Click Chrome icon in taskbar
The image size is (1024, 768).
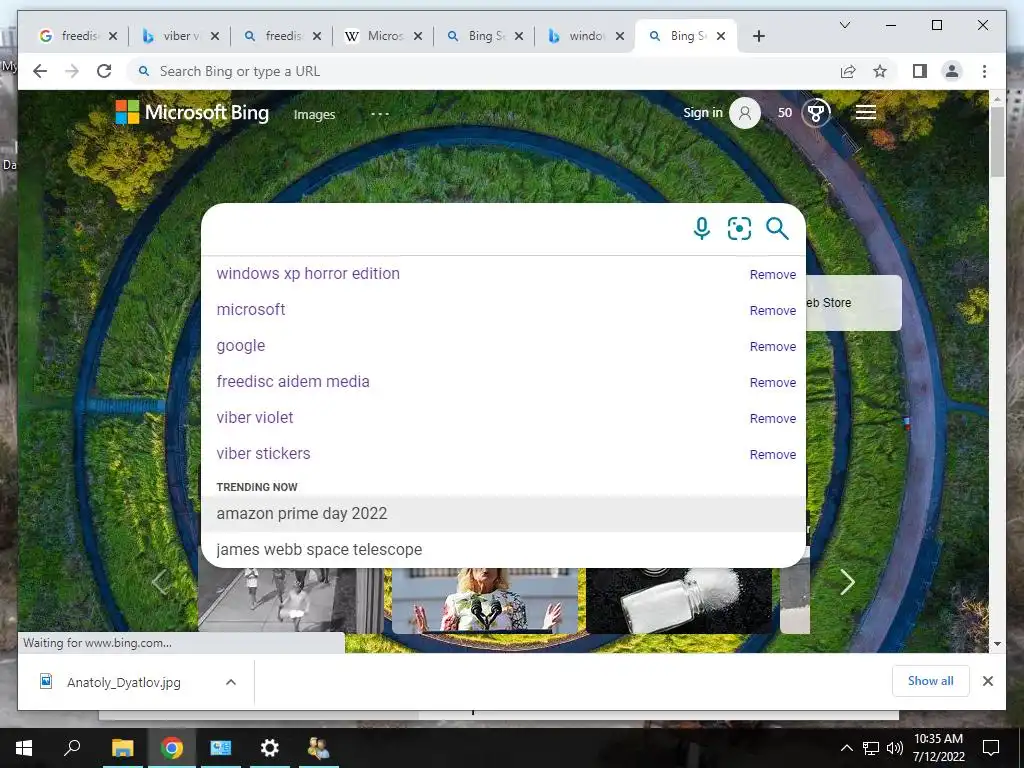172,748
